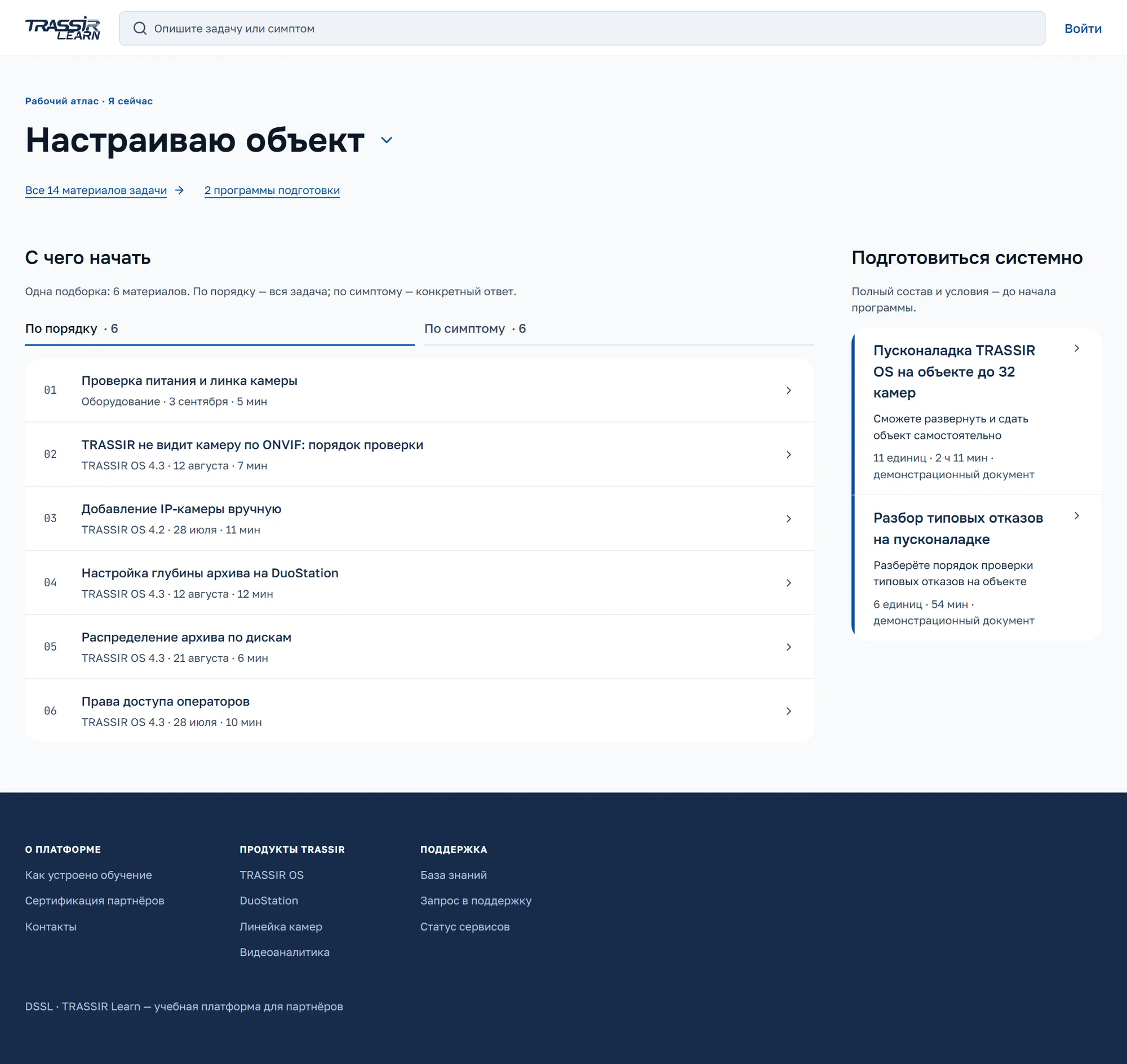Viewport: 1127px width, 1064px height.
Task: Open TRASSIR не видит камеру по ONVIF
Action: pyautogui.click(x=419, y=455)
